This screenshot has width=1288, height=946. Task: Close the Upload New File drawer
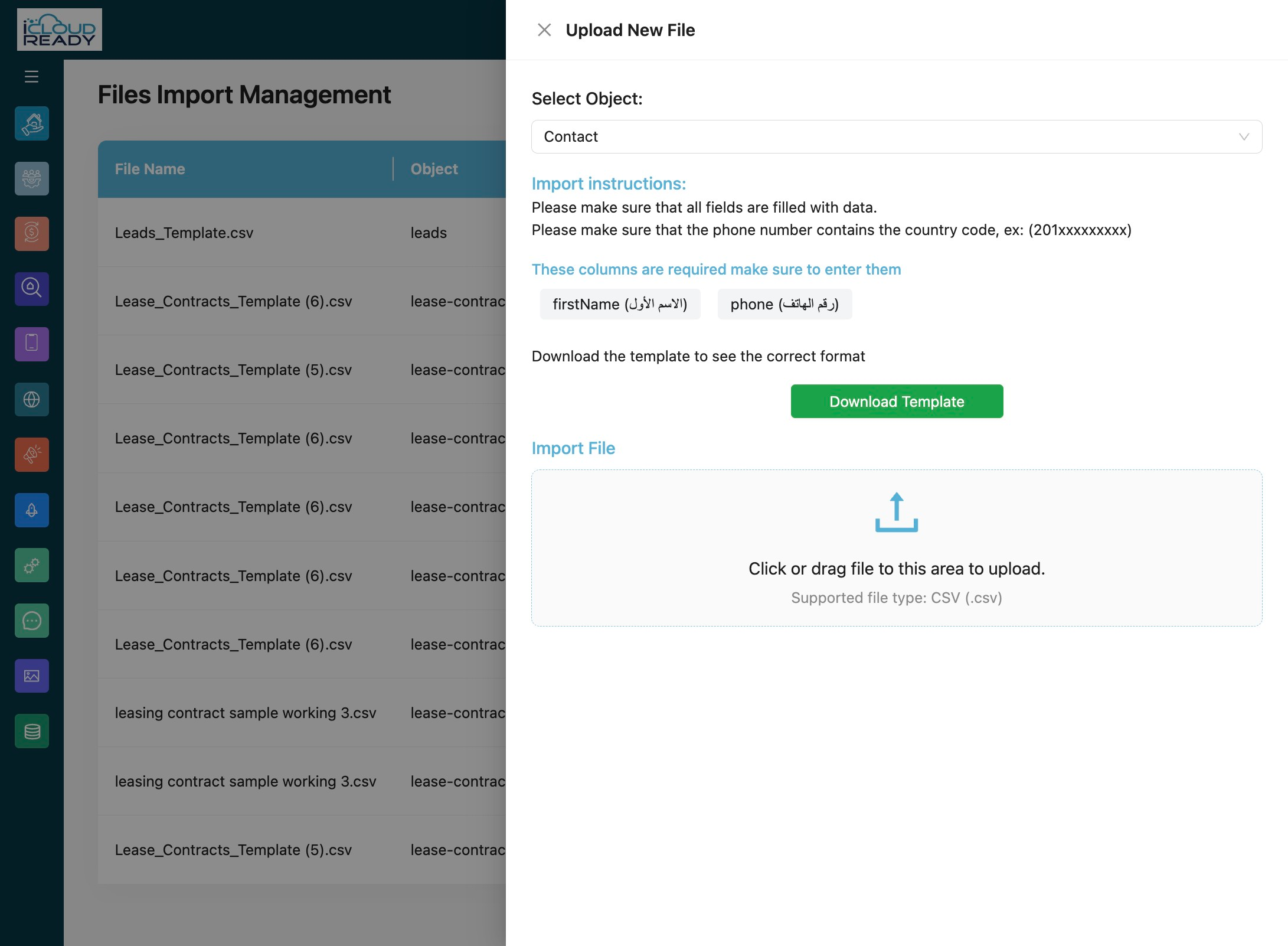coord(544,30)
